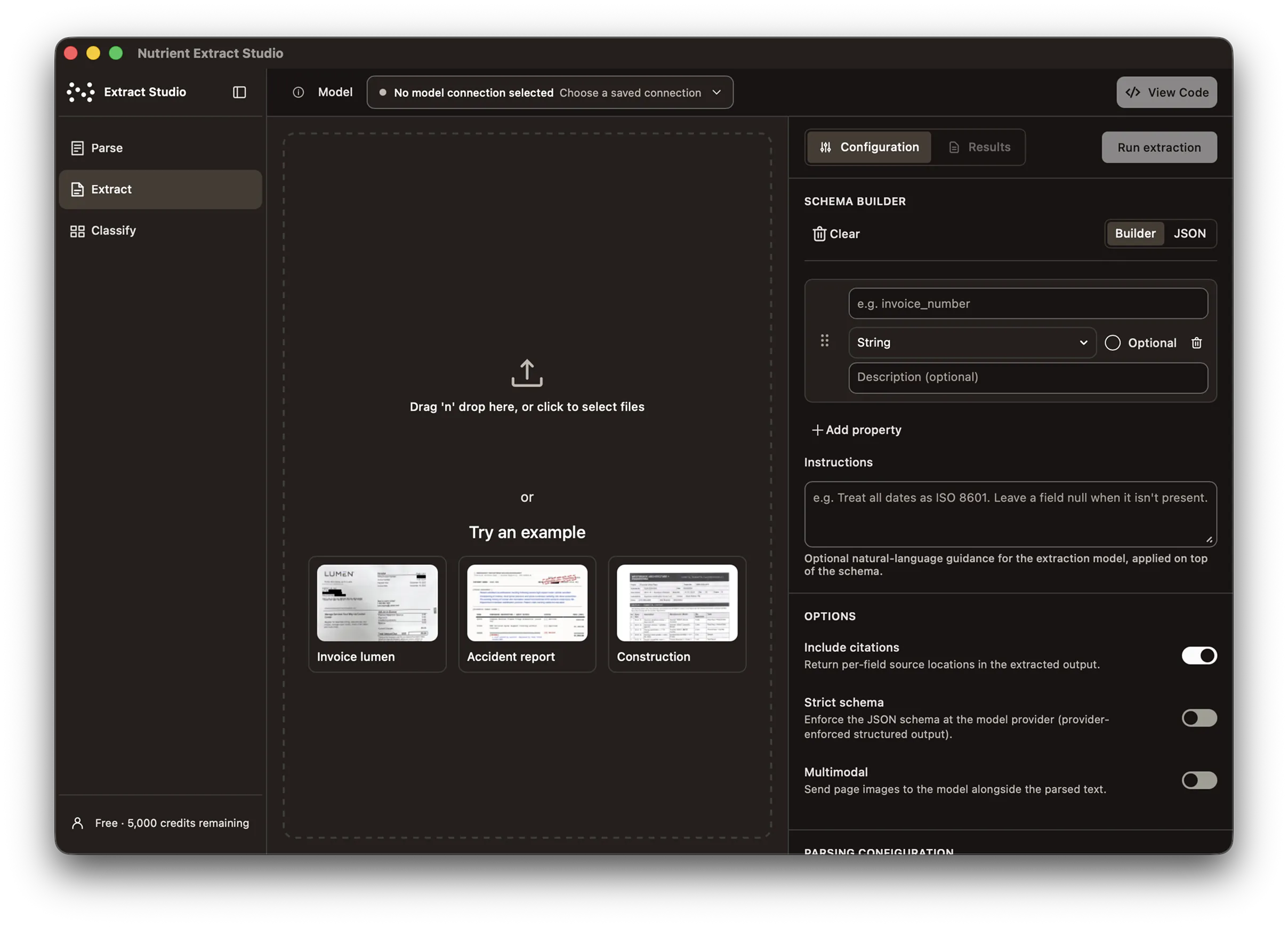This screenshot has width=1288, height=927.
Task: Click Add property
Action: click(856, 430)
